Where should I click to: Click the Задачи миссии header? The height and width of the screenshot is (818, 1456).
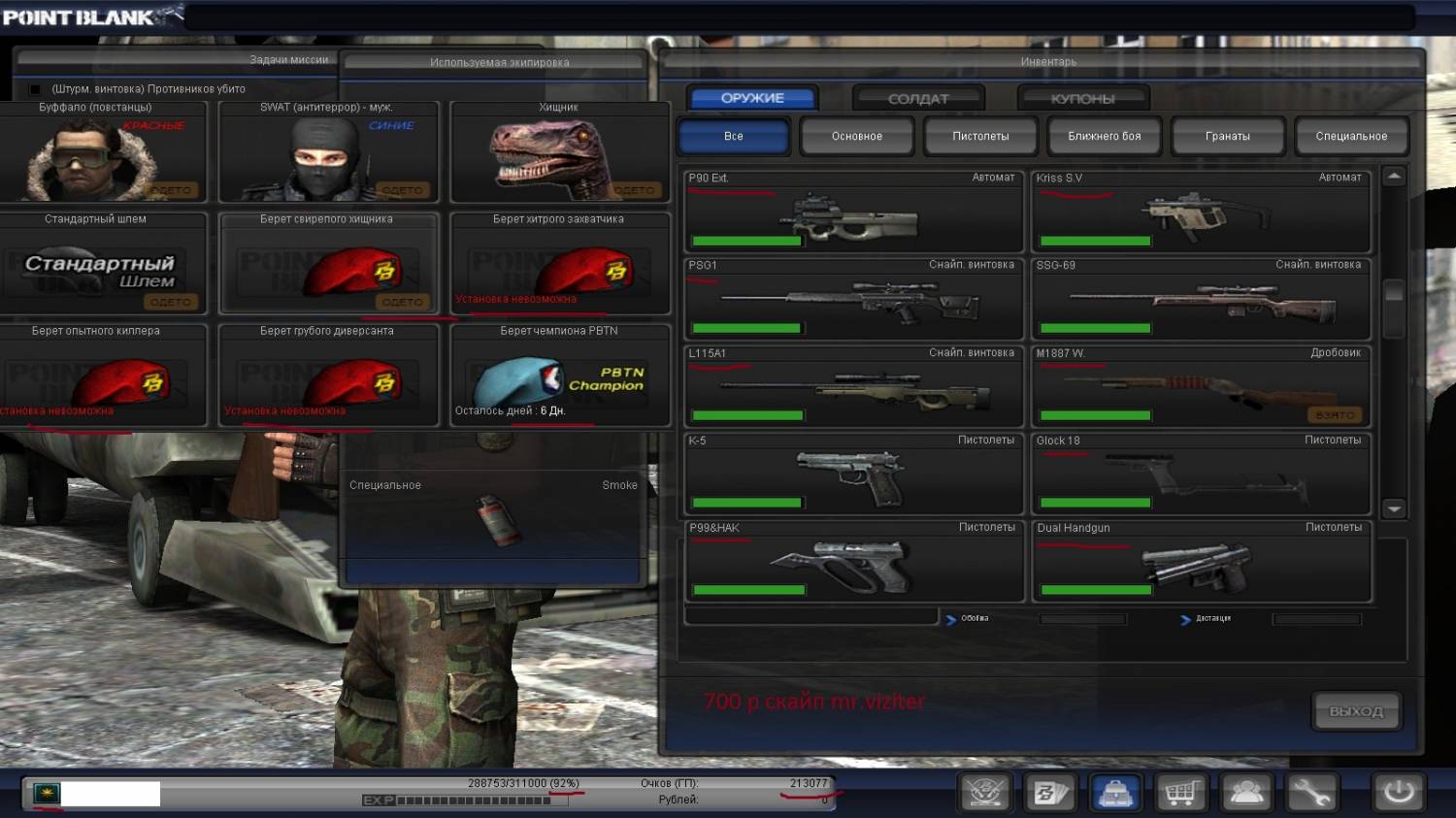coord(289,60)
